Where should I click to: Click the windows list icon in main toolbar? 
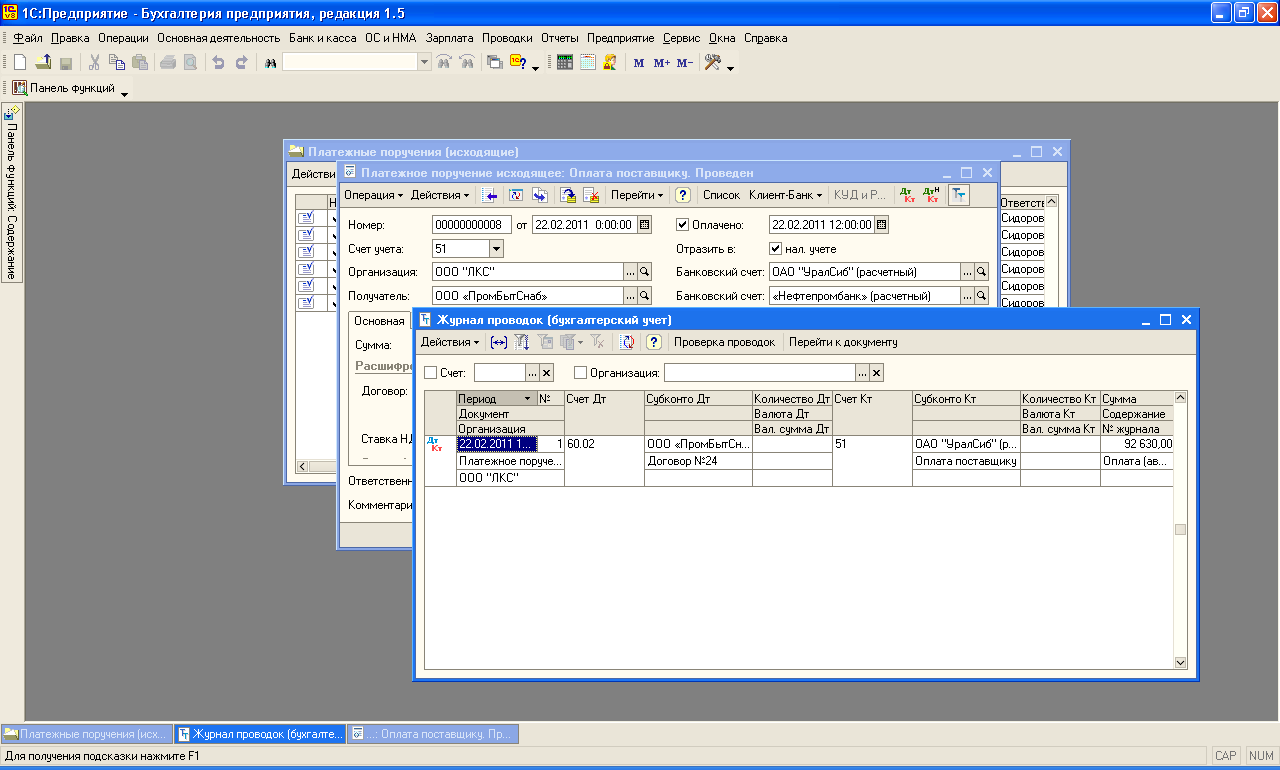click(x=495, y=62)
